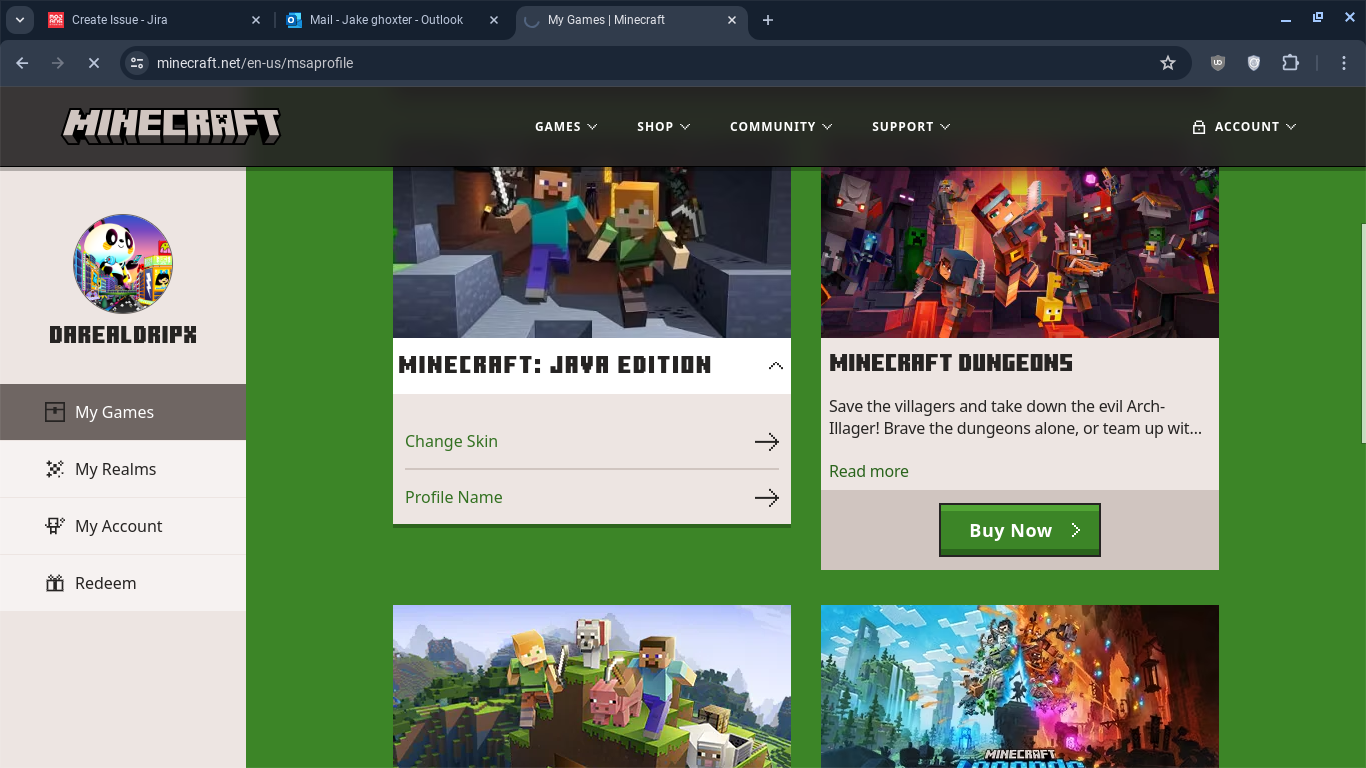This screenshot has width=1366, height=768.
Task: Expand the Shop menu
Action: pyautogui.click(x=664, y=127)
